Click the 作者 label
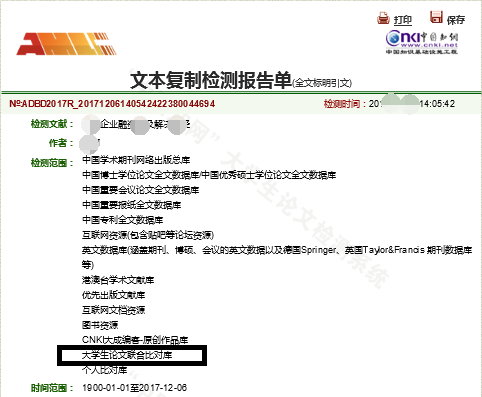The width and height of the screenshot is (482, 397). pos(61,143)
